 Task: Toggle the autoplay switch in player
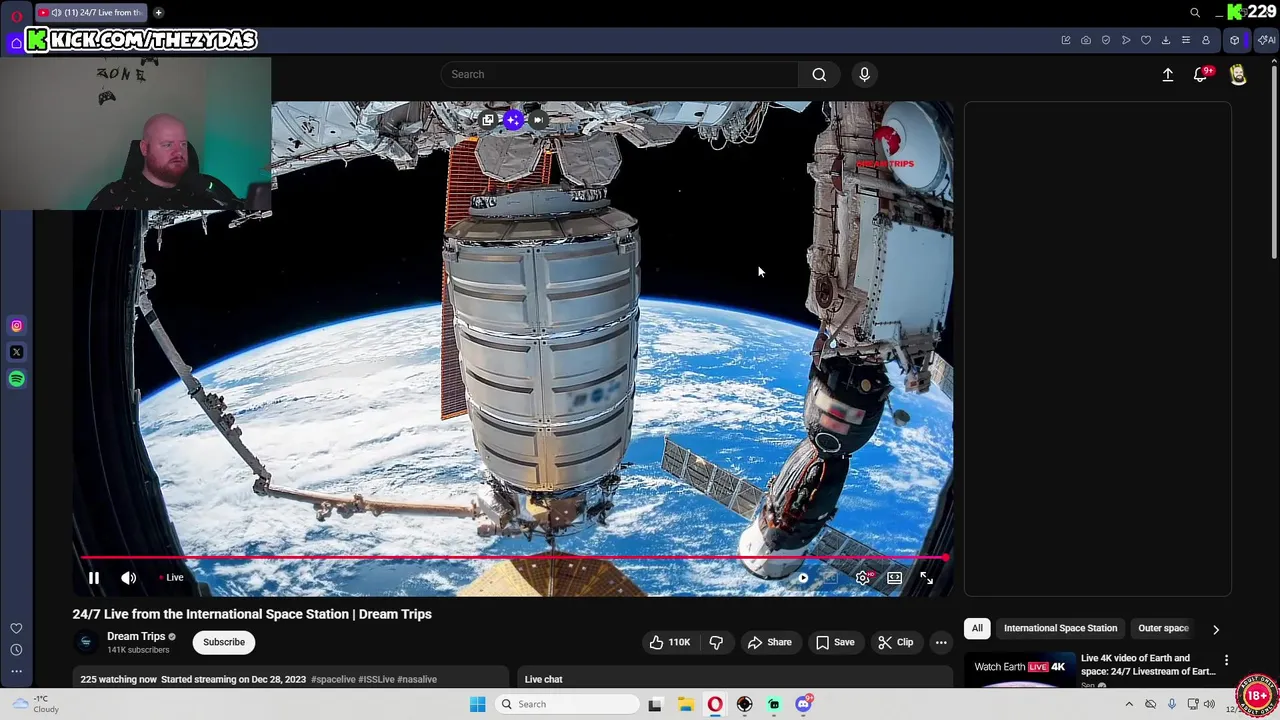coord(803,578)
